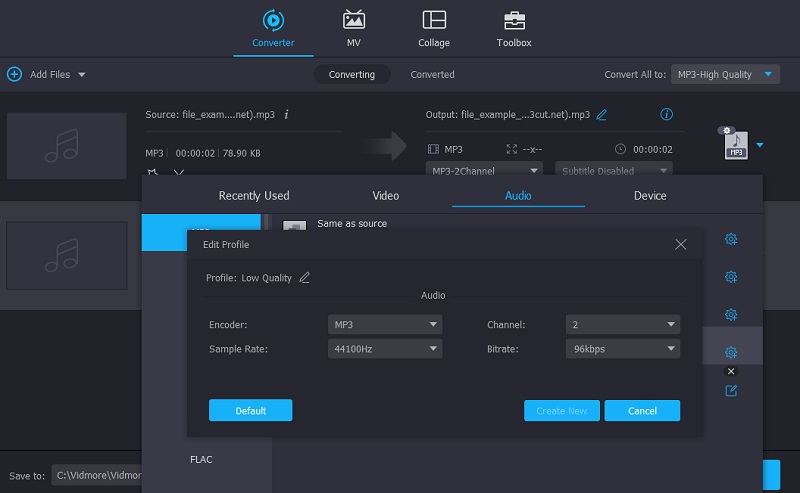
Task: Select the Recently Used tab
Action: click(254, 196)
